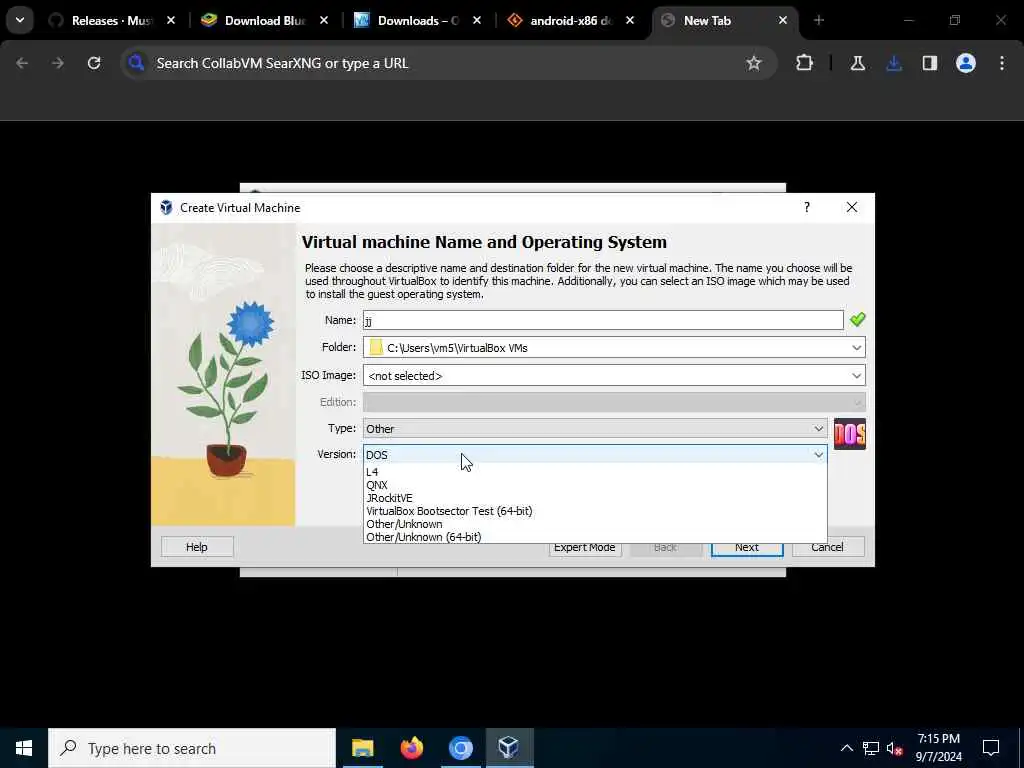1024x768 pixels.
Task: Click the dialog's question mark help icon
Action: [807, 207]
